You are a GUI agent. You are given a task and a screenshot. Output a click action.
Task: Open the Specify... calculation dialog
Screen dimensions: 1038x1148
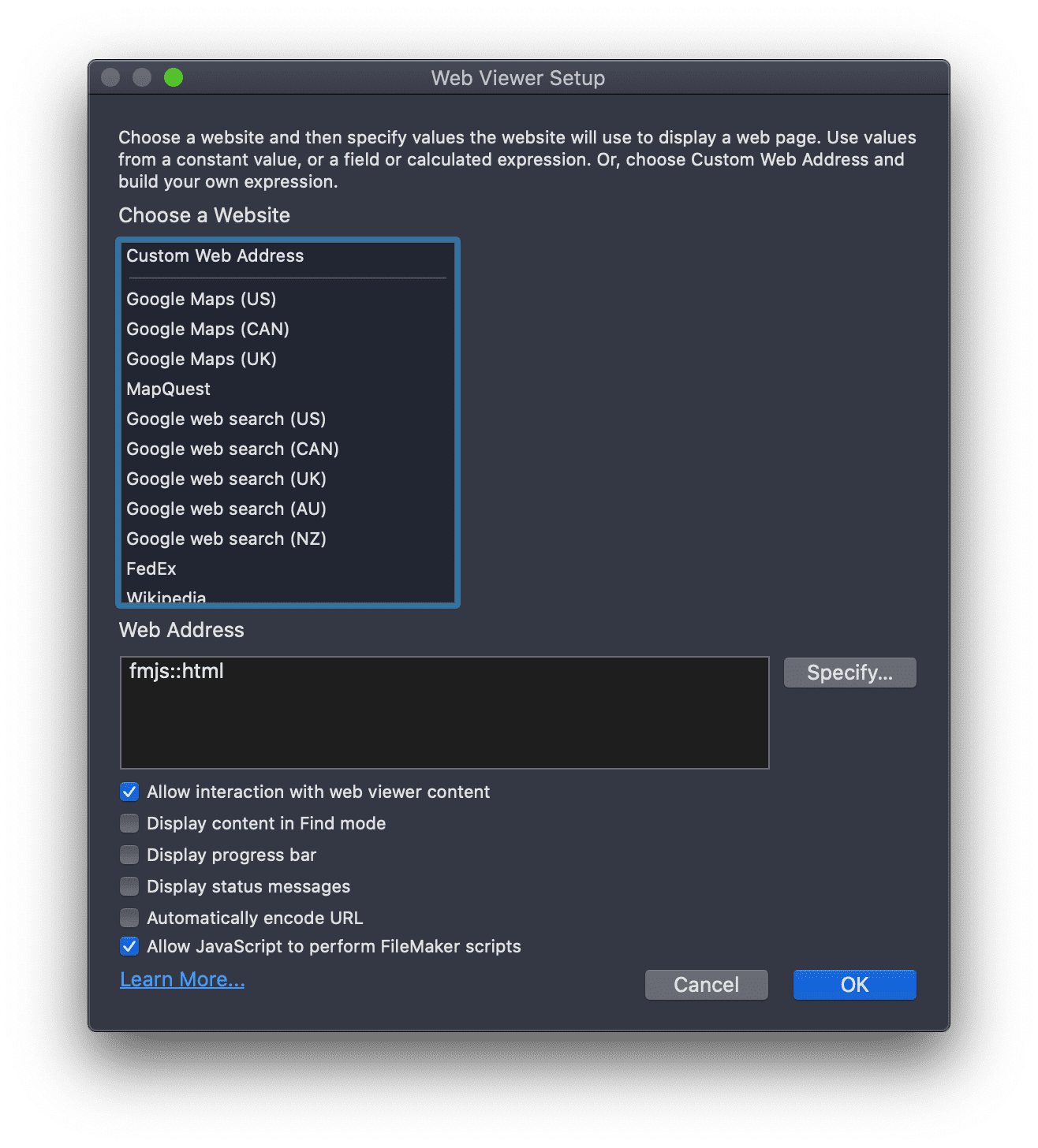849,673
